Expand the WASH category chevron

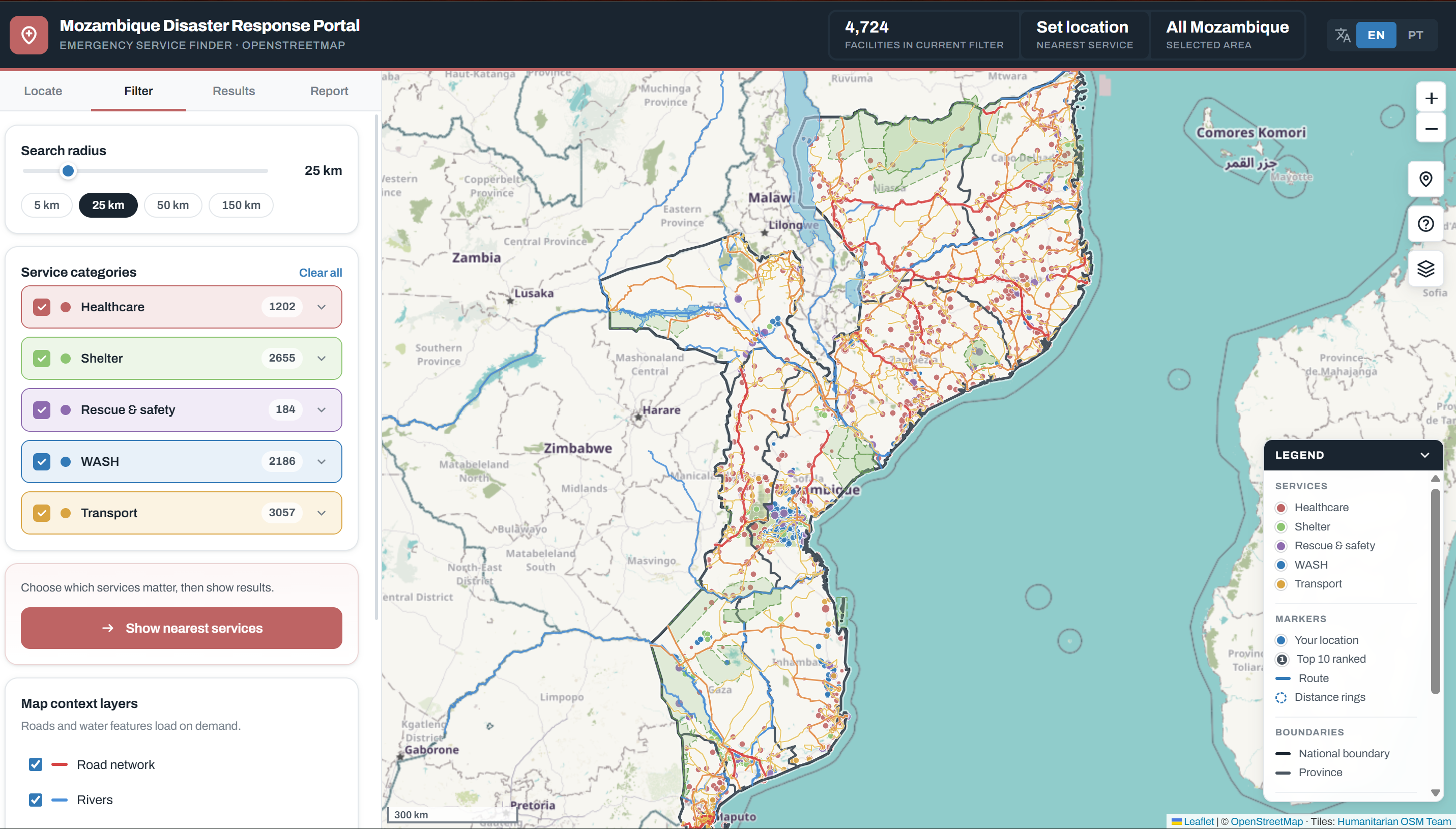[x=322, y=462]
